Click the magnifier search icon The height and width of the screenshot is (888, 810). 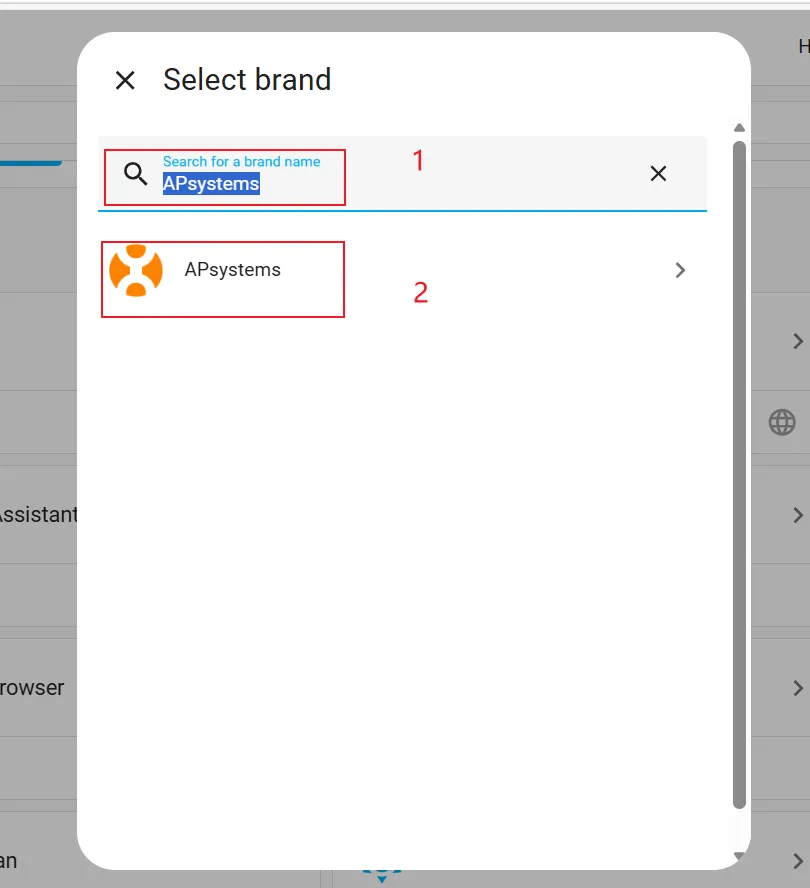(136, 174)
